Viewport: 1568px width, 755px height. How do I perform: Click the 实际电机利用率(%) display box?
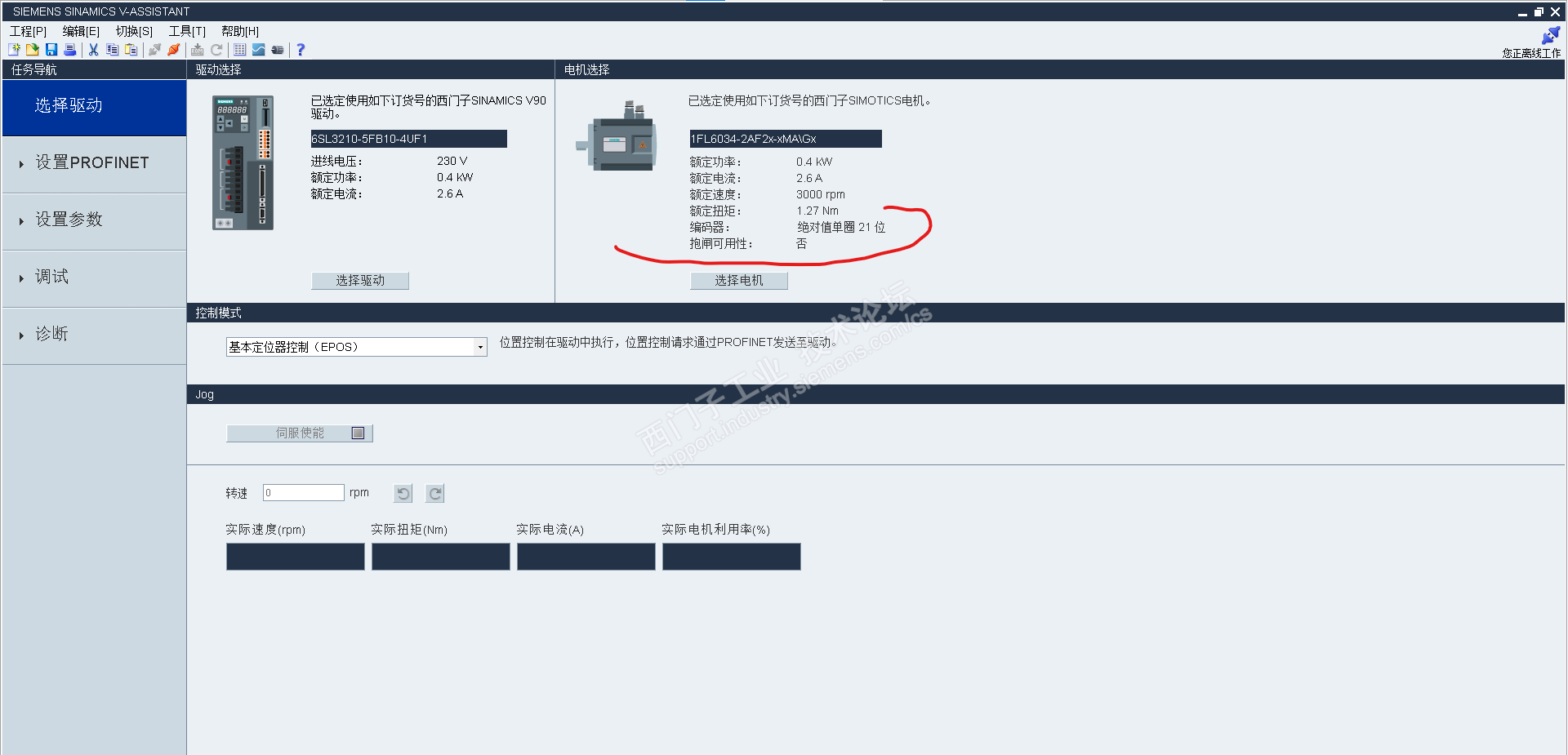732,557
